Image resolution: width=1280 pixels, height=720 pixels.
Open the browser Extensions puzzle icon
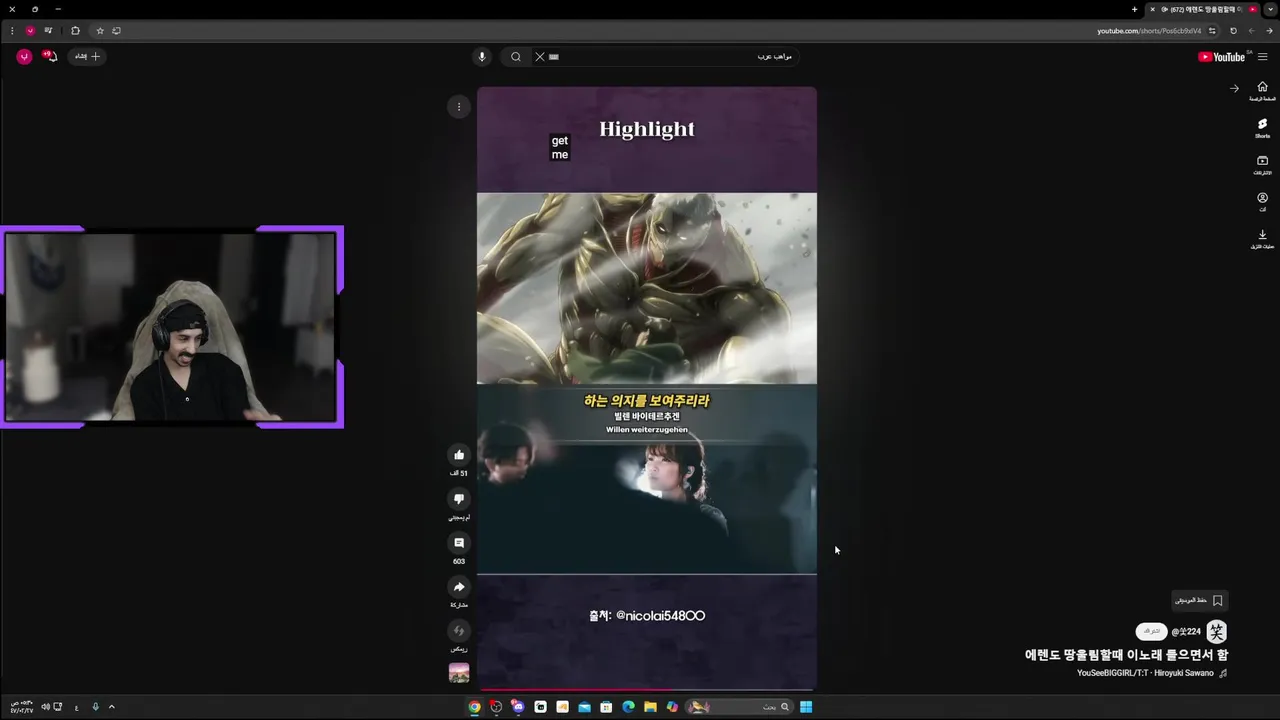[x=75, y=31]
